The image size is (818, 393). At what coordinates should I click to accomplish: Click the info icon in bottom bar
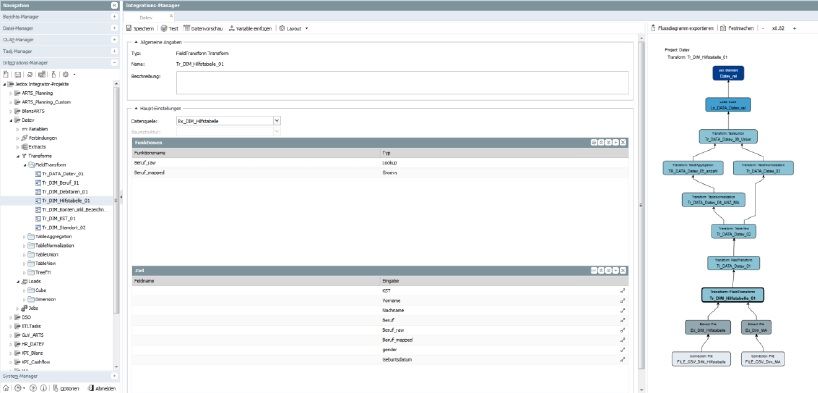coord(43,388)
